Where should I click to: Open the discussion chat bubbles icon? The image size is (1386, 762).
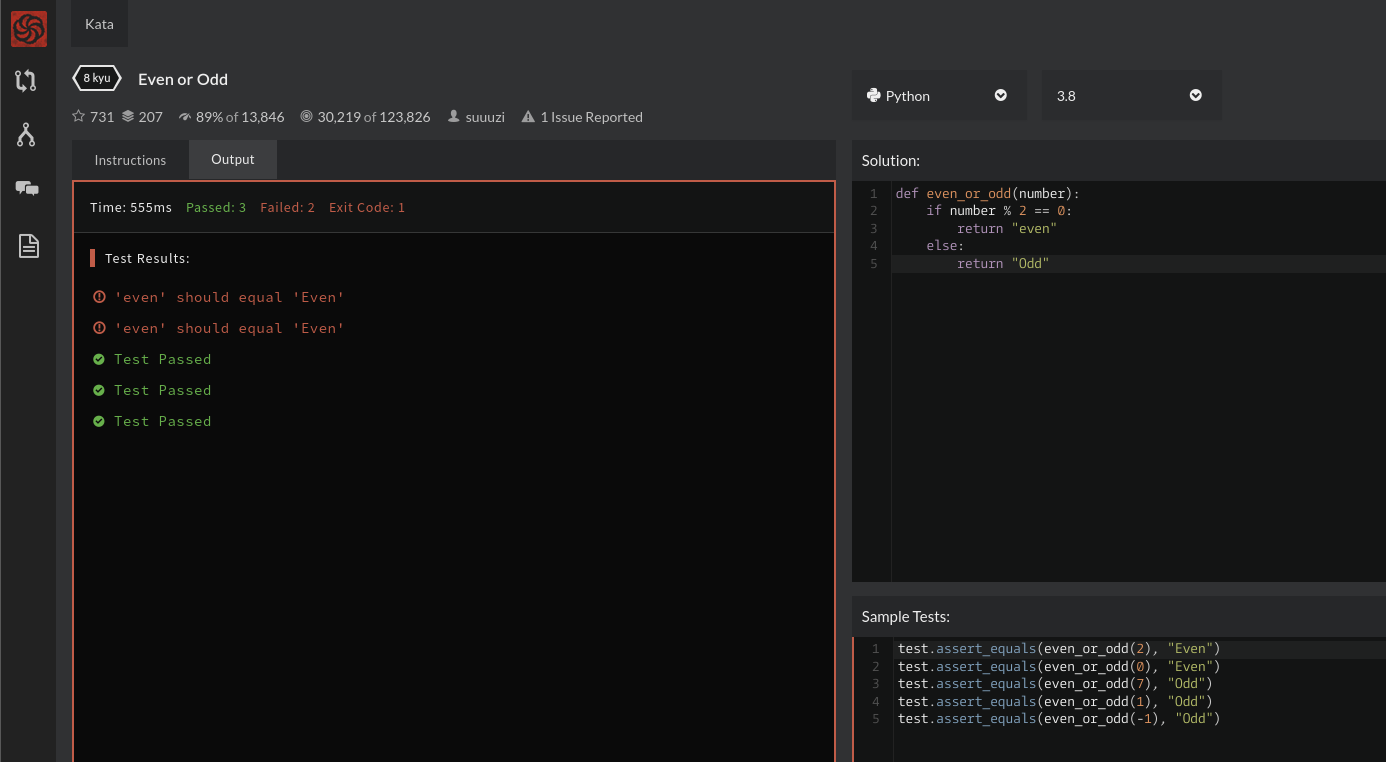[27, 188]
